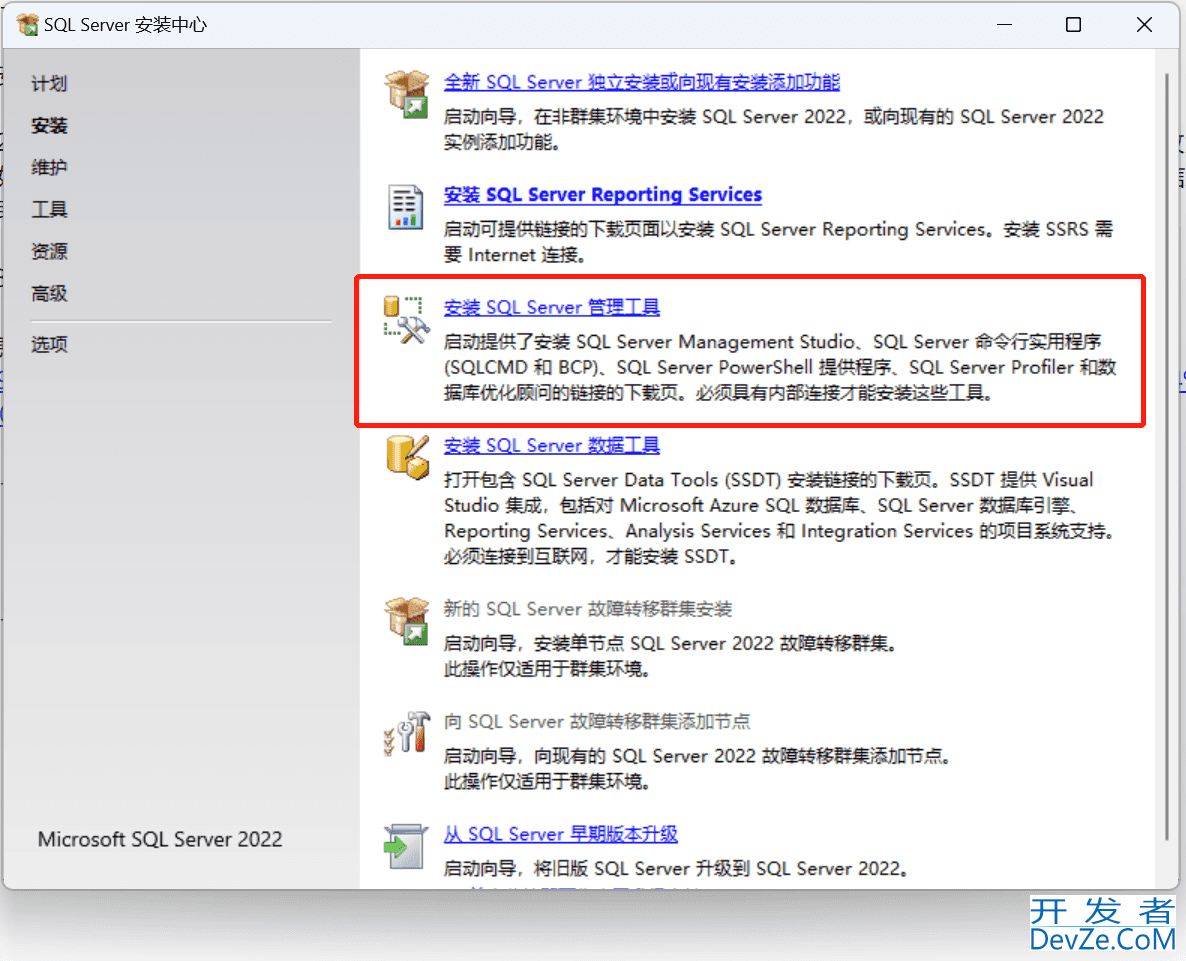
Task: Maximize the SQL Server 安装中心 window
Action: (x=1073, y=25)
